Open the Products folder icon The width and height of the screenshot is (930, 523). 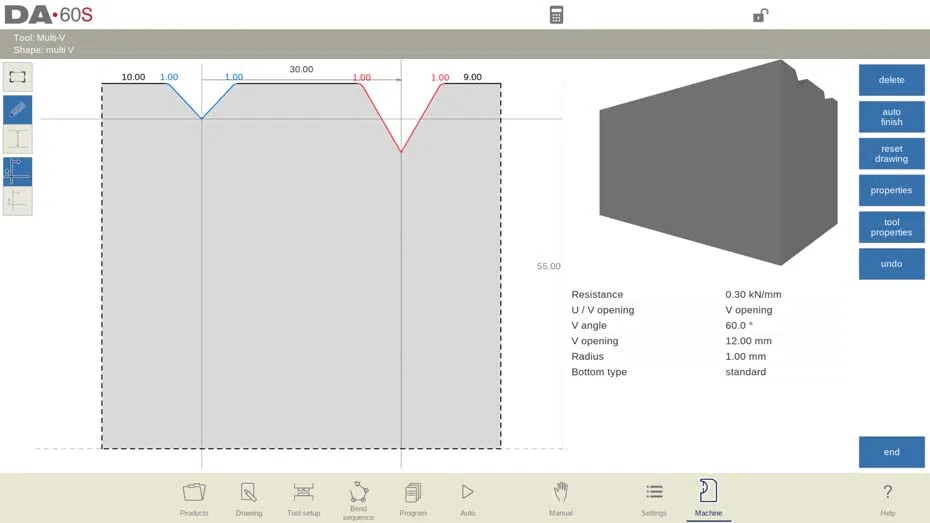(x=194, y=499)
